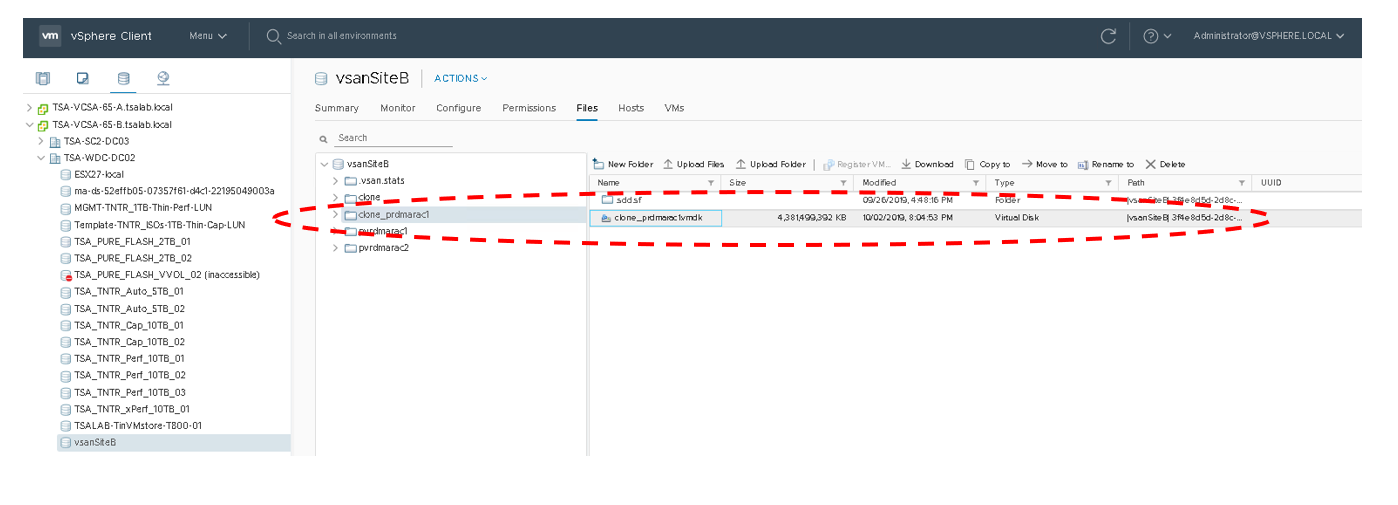The image size is (1398, 505).
Task: Open the Monitor tab
Action: coord(397,108)
